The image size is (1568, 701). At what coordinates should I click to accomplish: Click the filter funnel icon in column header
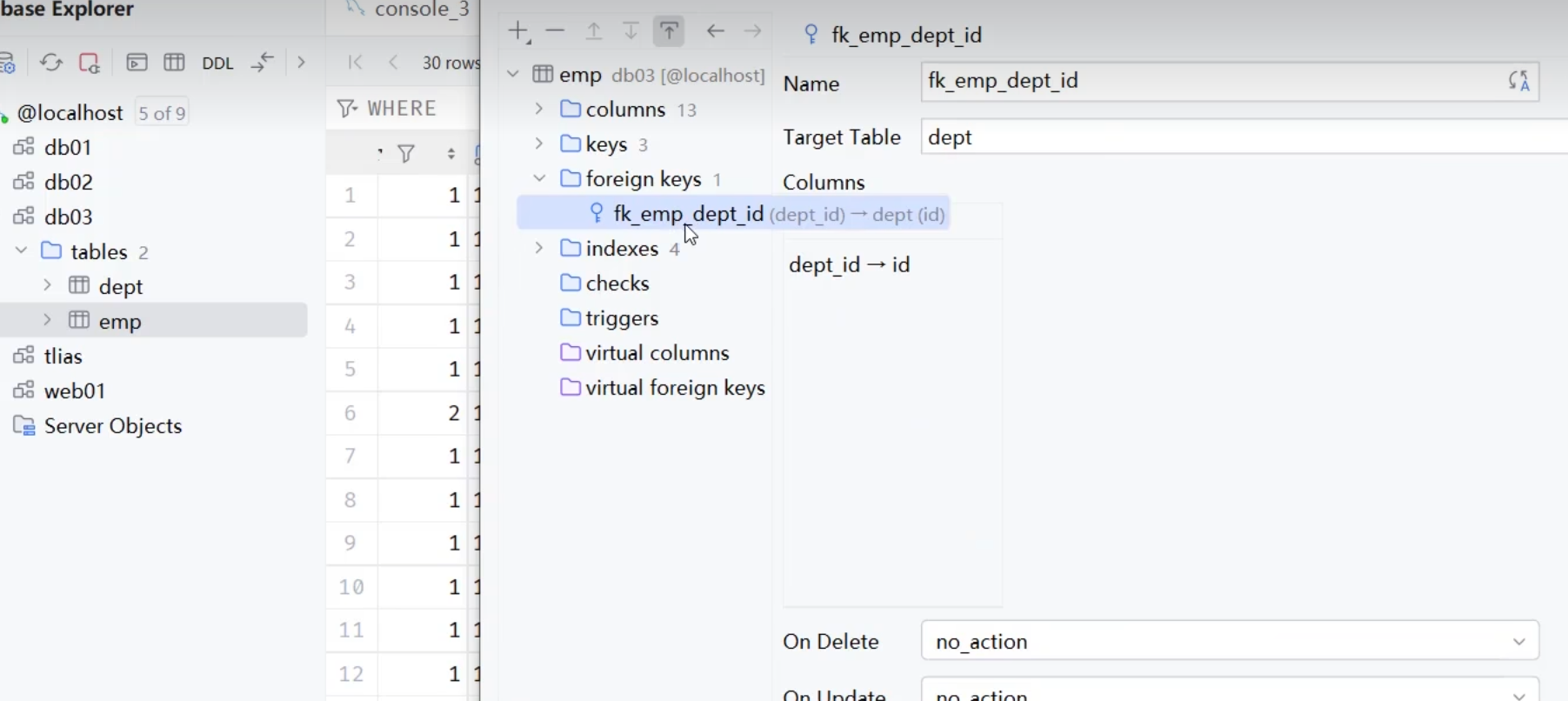pyautogui.click(x=406, y=154)
